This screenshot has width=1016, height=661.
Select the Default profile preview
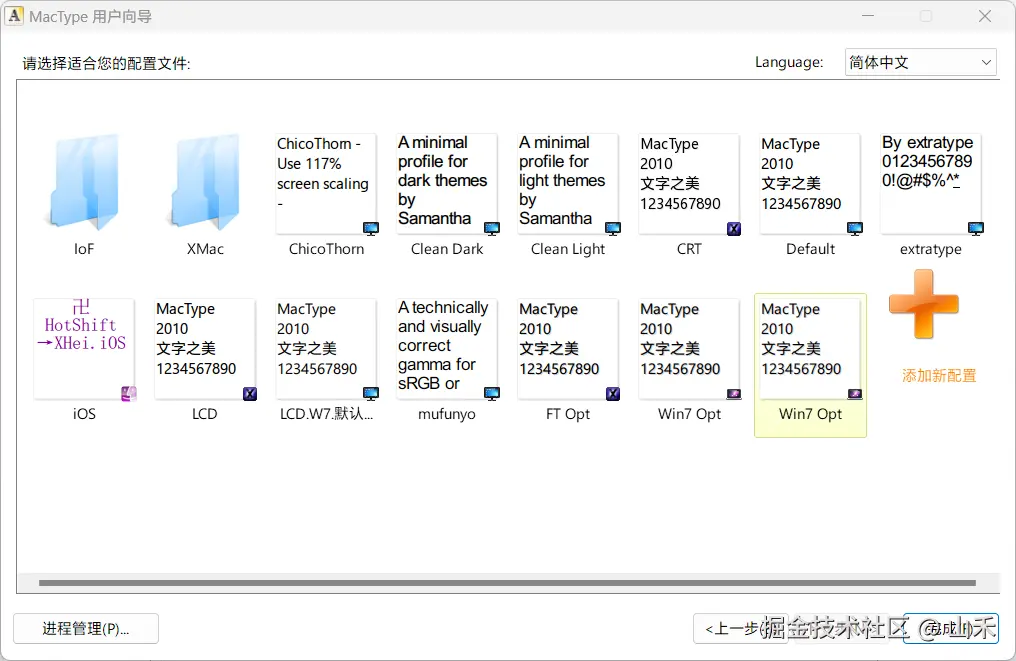coord(810,183)
